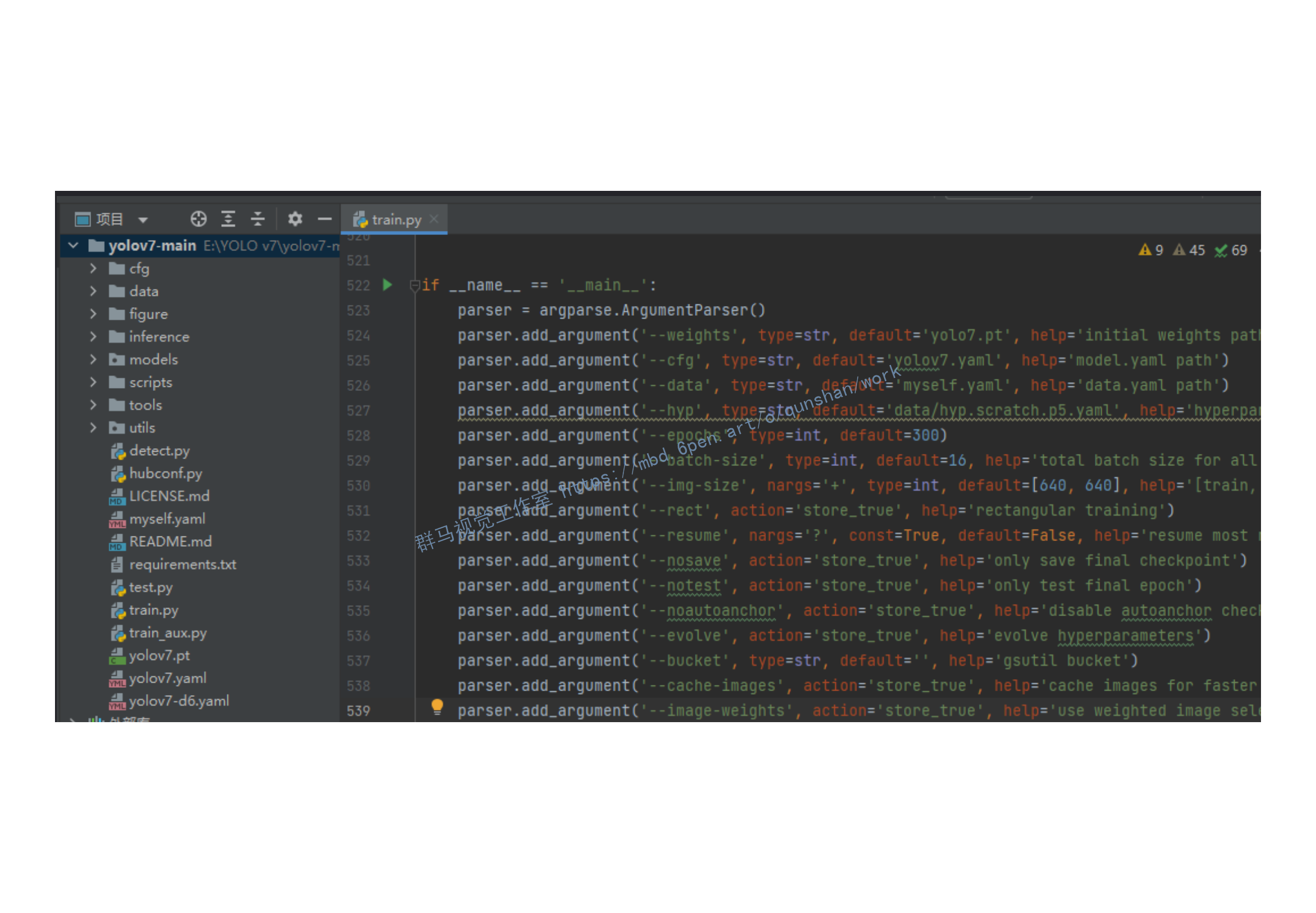Run script via green gutter arrow

point(387,285)
